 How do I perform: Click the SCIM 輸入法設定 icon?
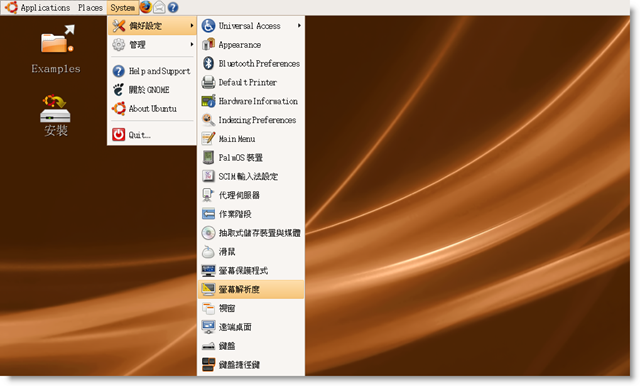pyautogui.click(x=208, y=176)
